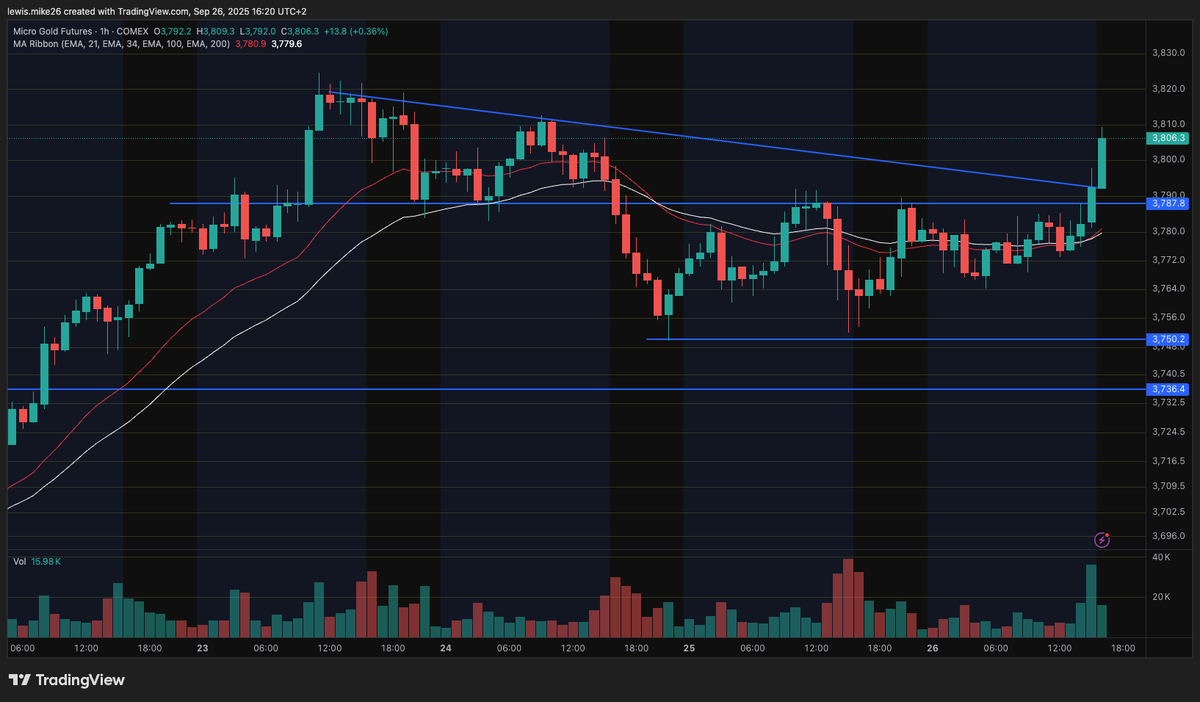Viewport: 1200px width, 702px height.
Task: Click the 3,702.5 price axis label
Action: [x=1168, y=512]
